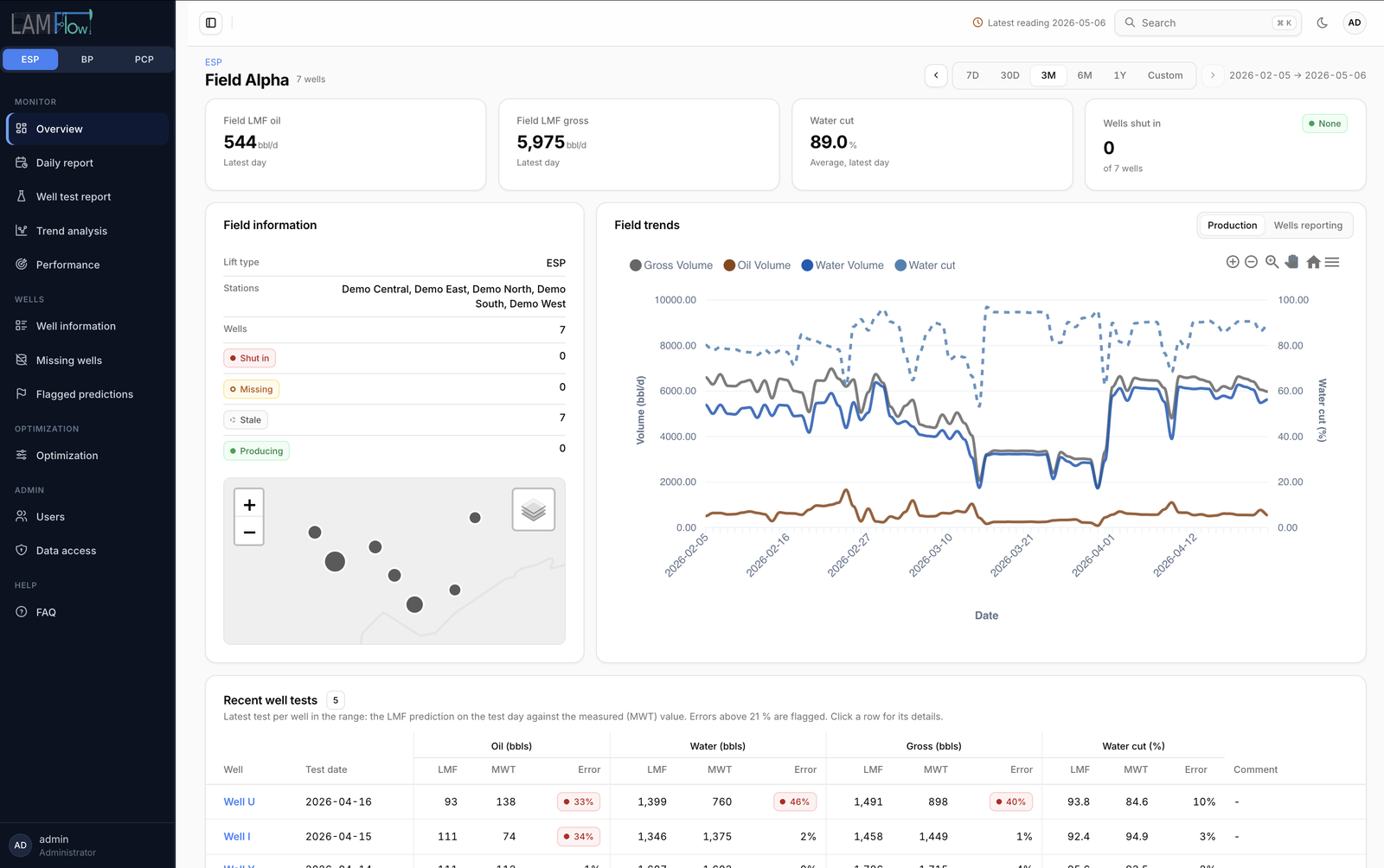Image resolution: width=1384 pixels, height=868 pixels.
Task: Select the 1Y time range
Action: click(x=1119, y=75)
